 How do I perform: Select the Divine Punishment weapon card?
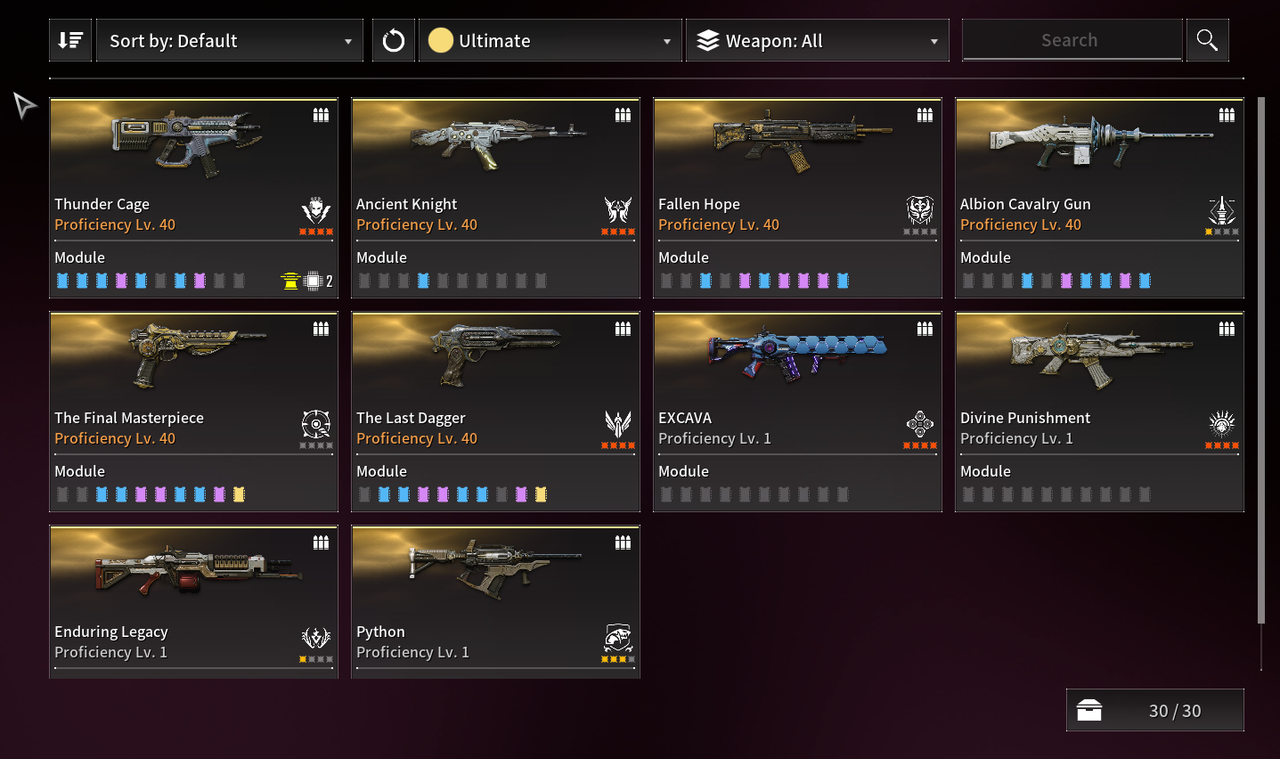click(1099, 412)
